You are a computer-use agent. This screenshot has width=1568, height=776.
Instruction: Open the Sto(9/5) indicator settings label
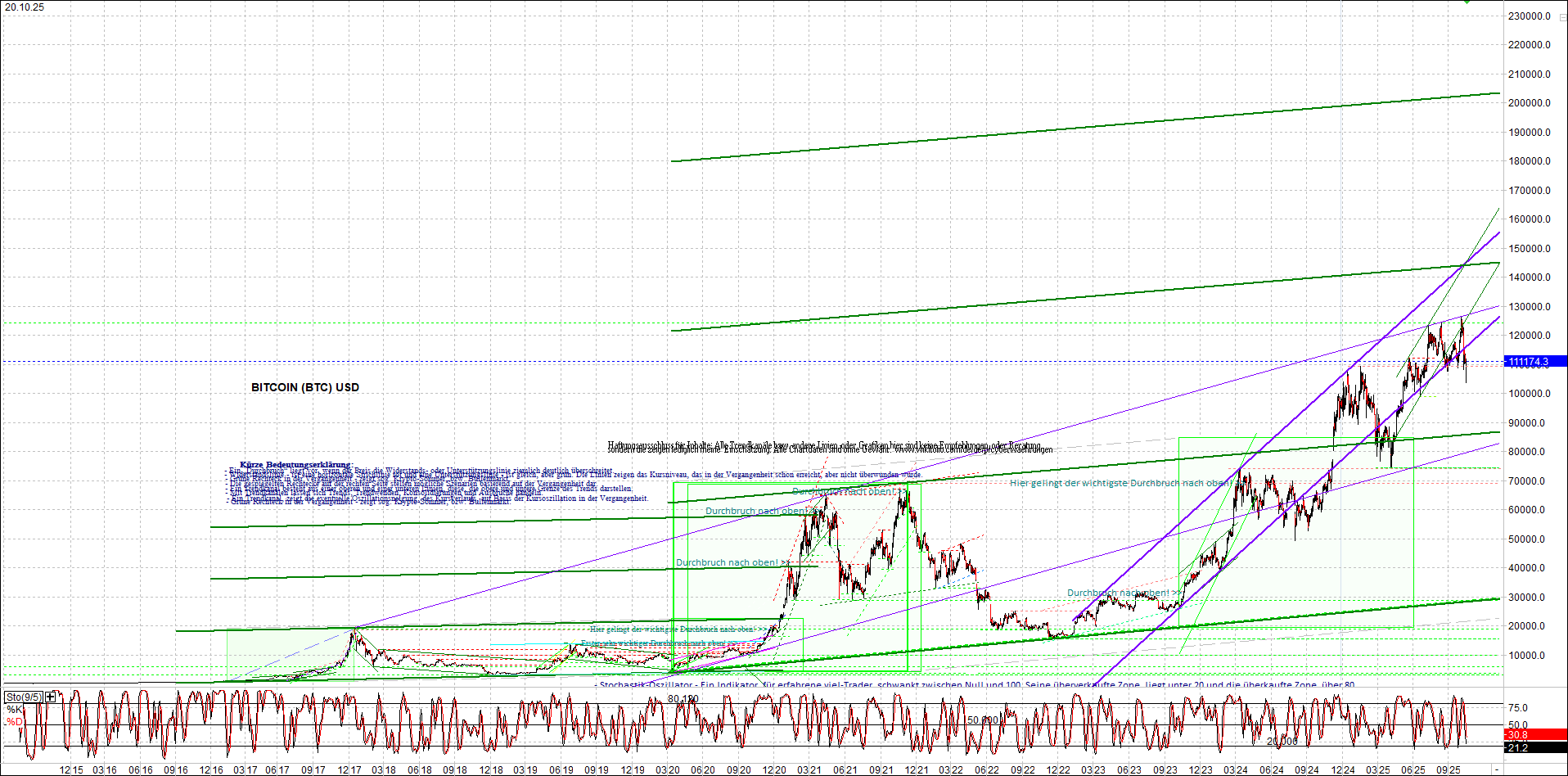(23, 697)
